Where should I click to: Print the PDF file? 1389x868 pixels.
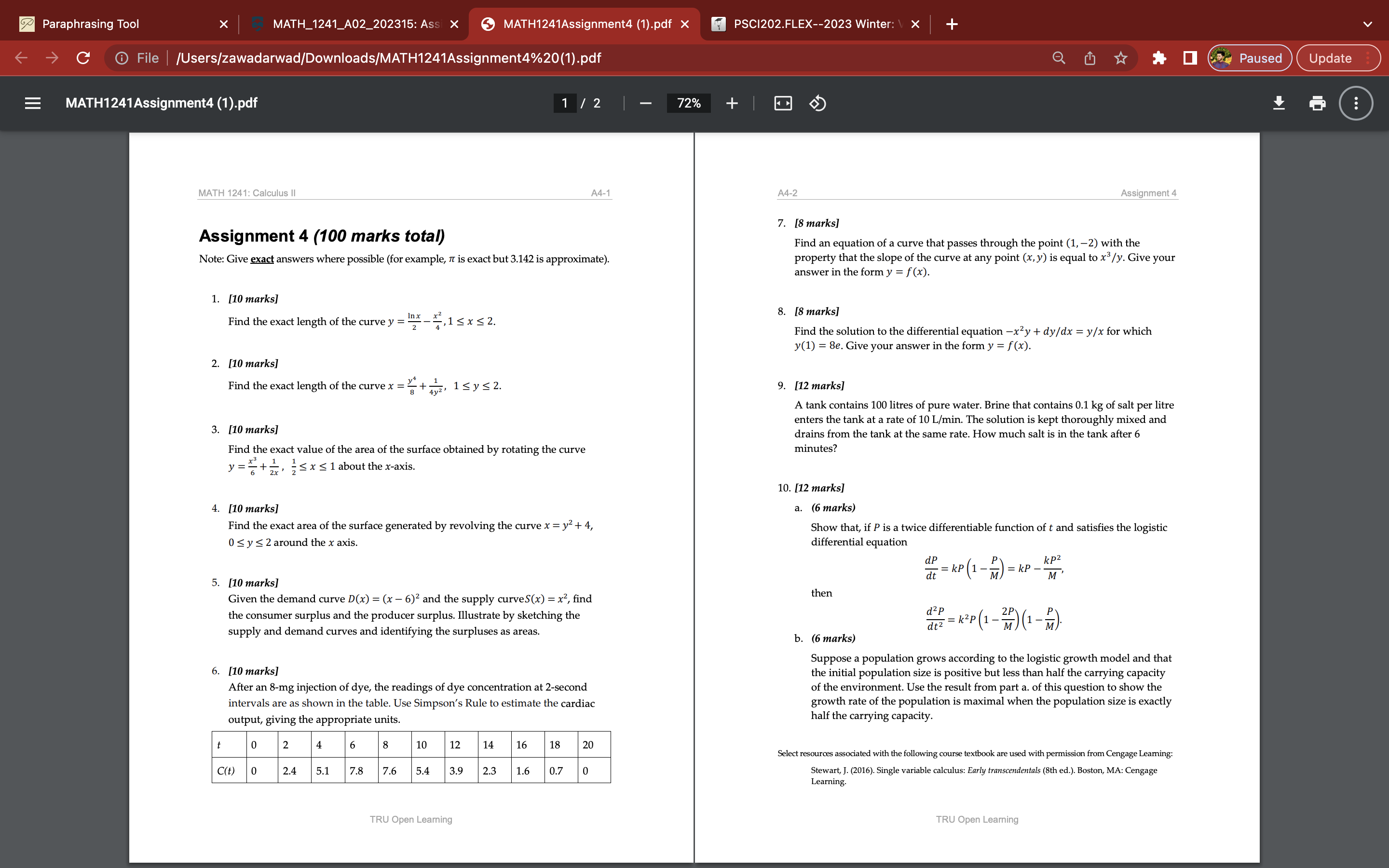(1317, 103)
